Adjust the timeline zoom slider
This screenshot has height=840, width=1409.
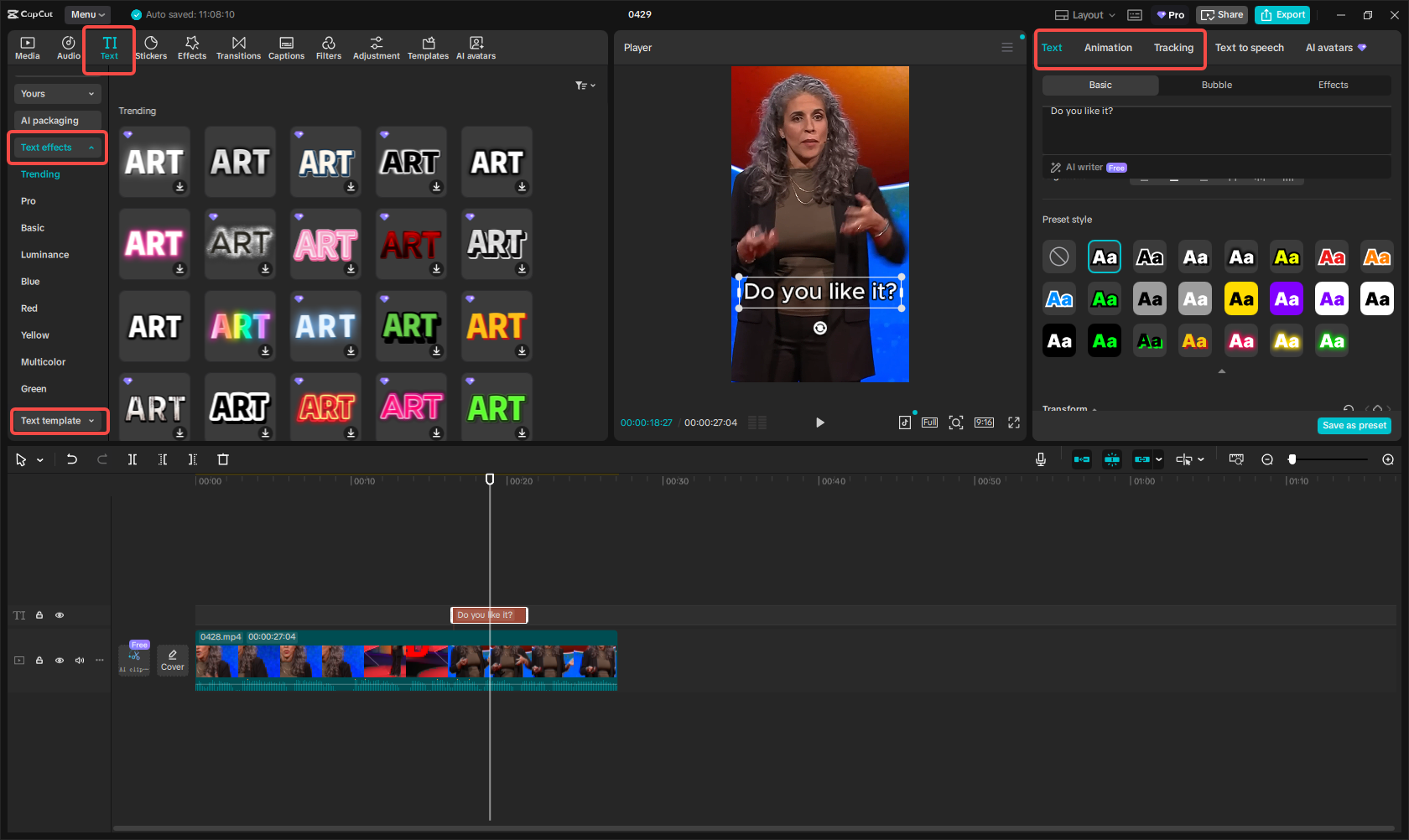(1292, 459)
